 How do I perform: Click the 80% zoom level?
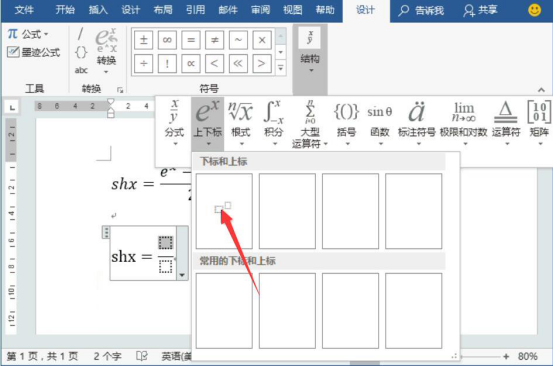528,356
